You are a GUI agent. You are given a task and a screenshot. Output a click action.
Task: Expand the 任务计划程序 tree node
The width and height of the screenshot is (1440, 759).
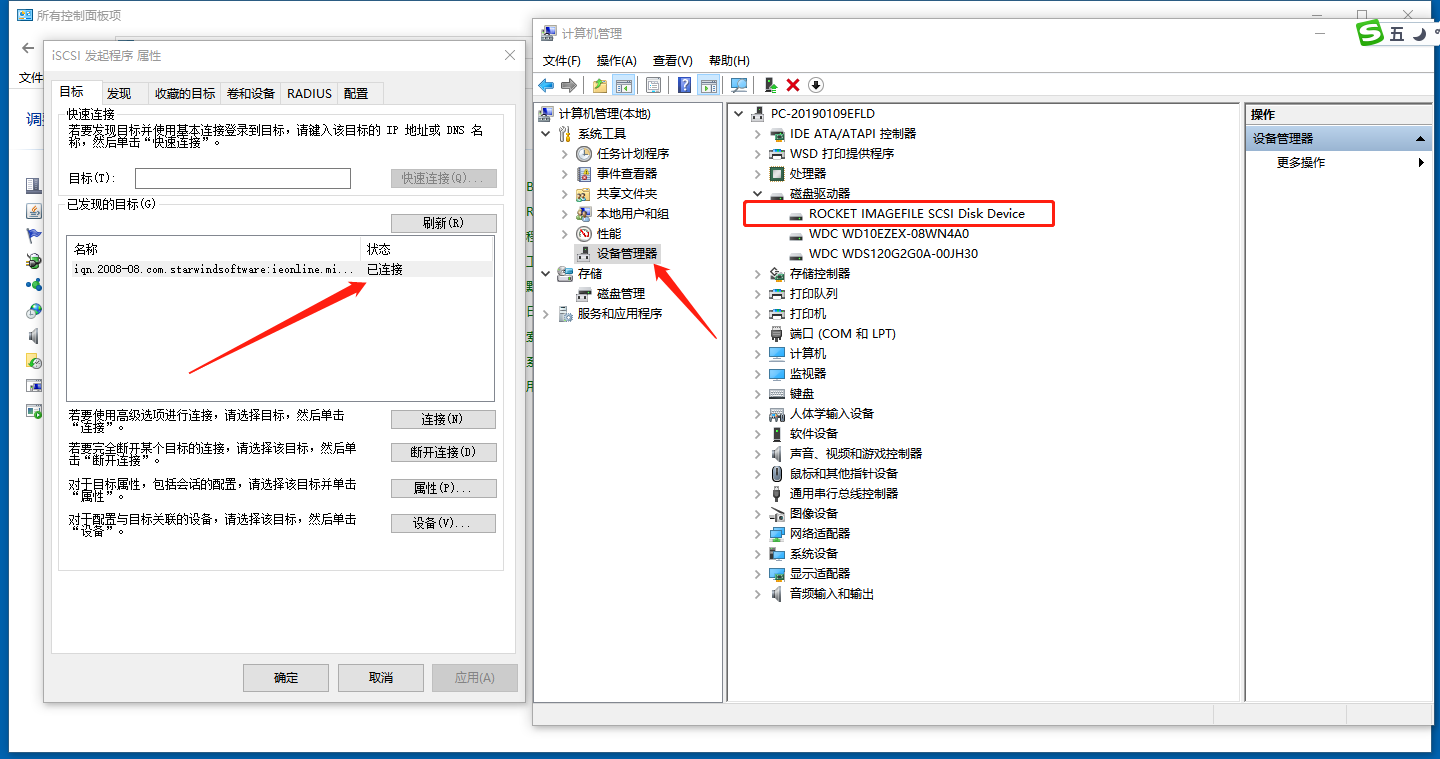click(565, 153)
